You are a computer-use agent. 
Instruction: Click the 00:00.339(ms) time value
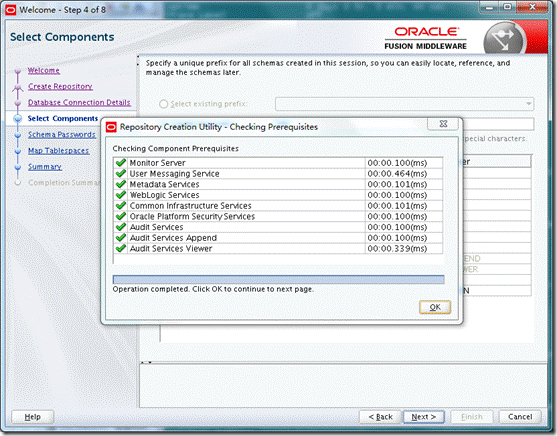click(397, 248)
